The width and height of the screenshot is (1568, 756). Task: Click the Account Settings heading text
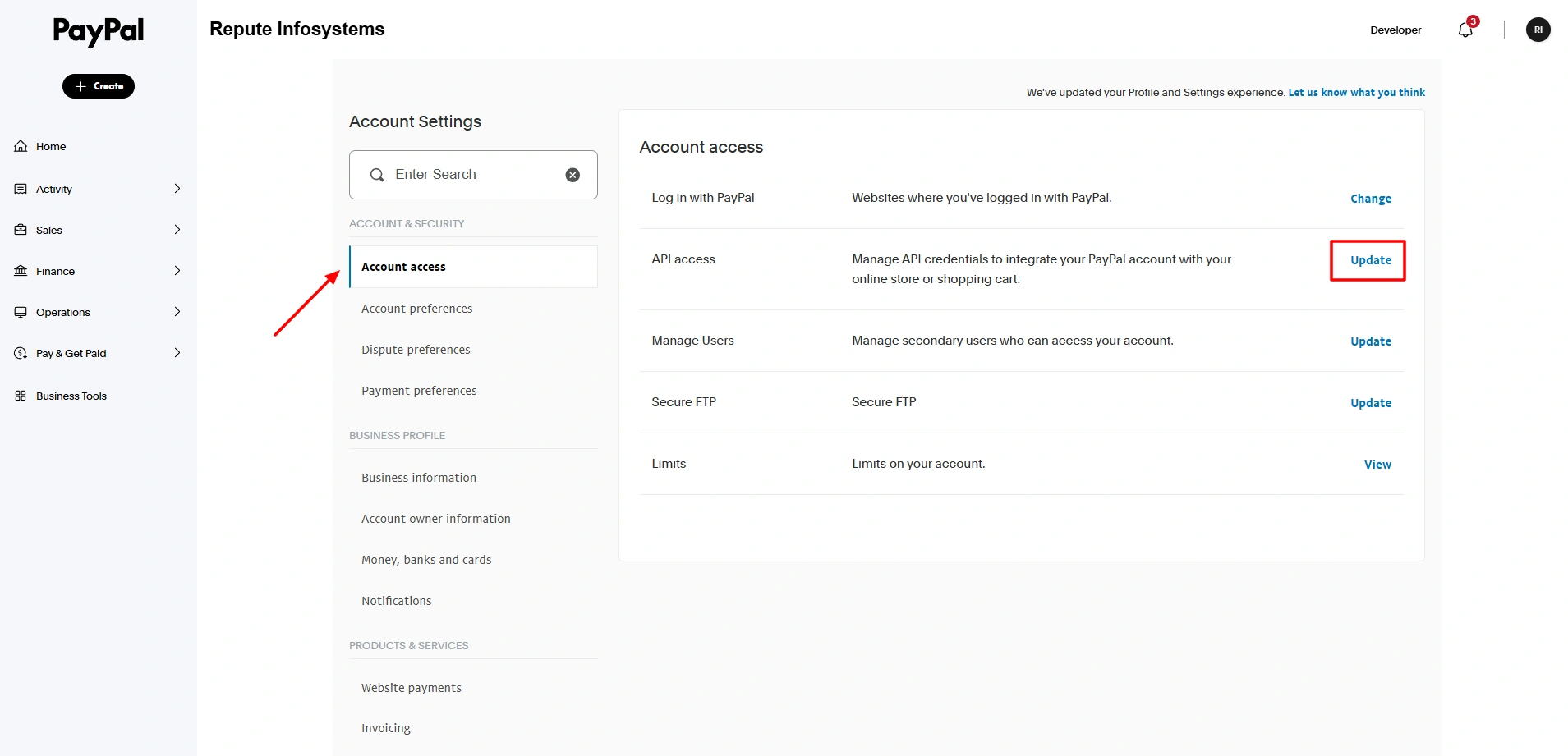[x=415, y=121]
